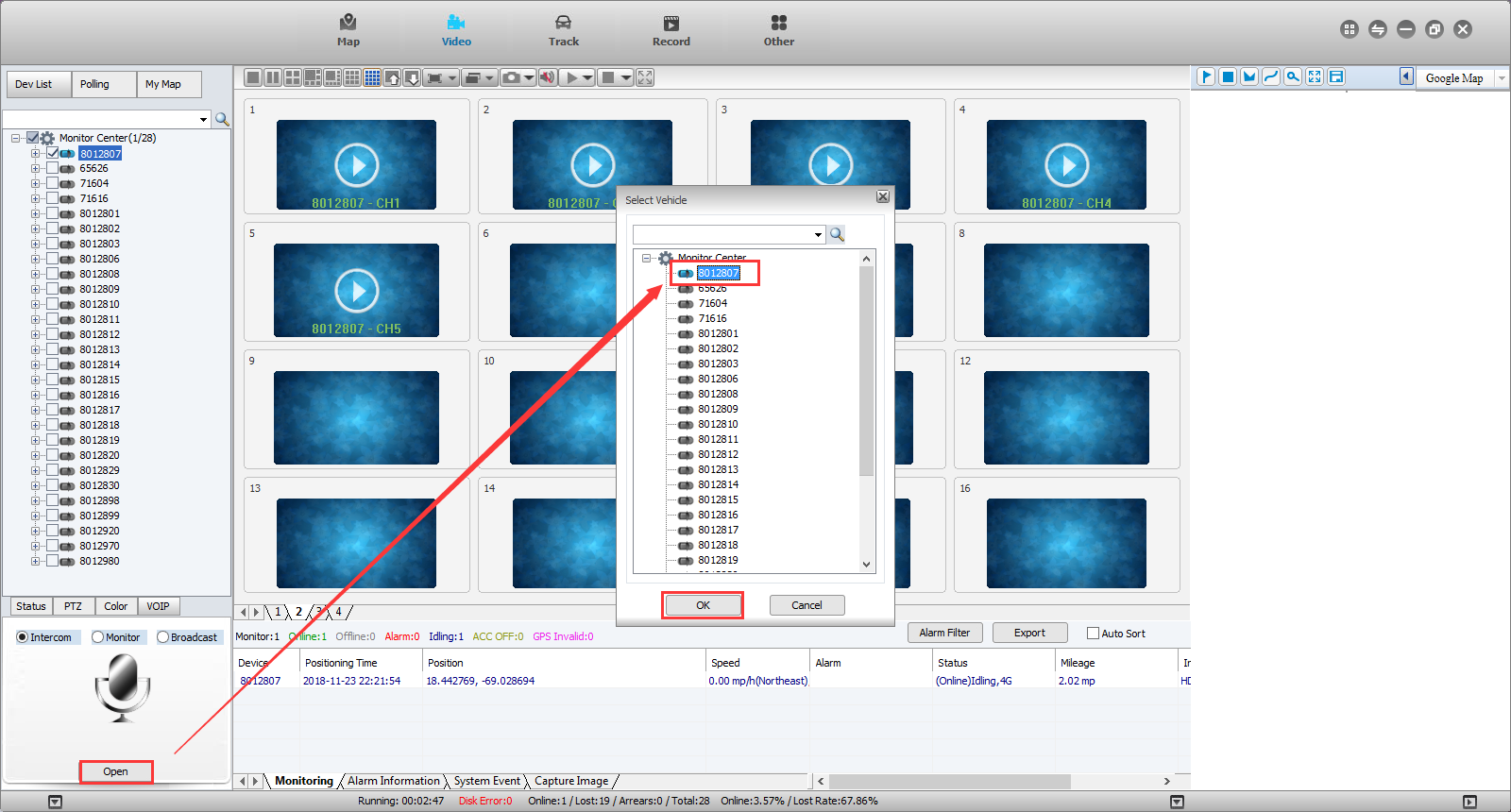Open the Alarm Information tab
This screenshot has height=812, width=1511.
point(393,781)
